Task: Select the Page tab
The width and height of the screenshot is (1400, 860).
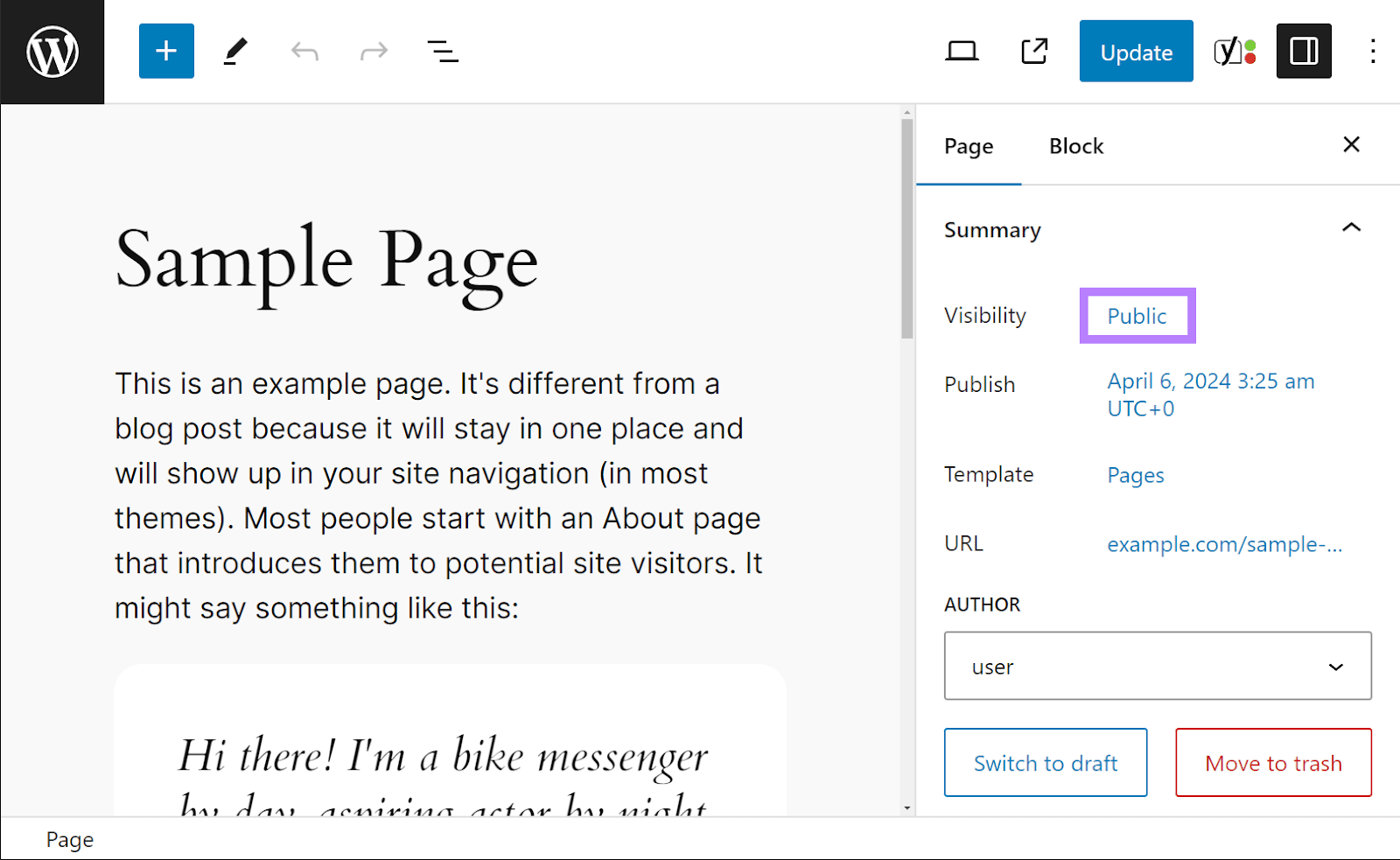Action: click(x=968, y=145)
